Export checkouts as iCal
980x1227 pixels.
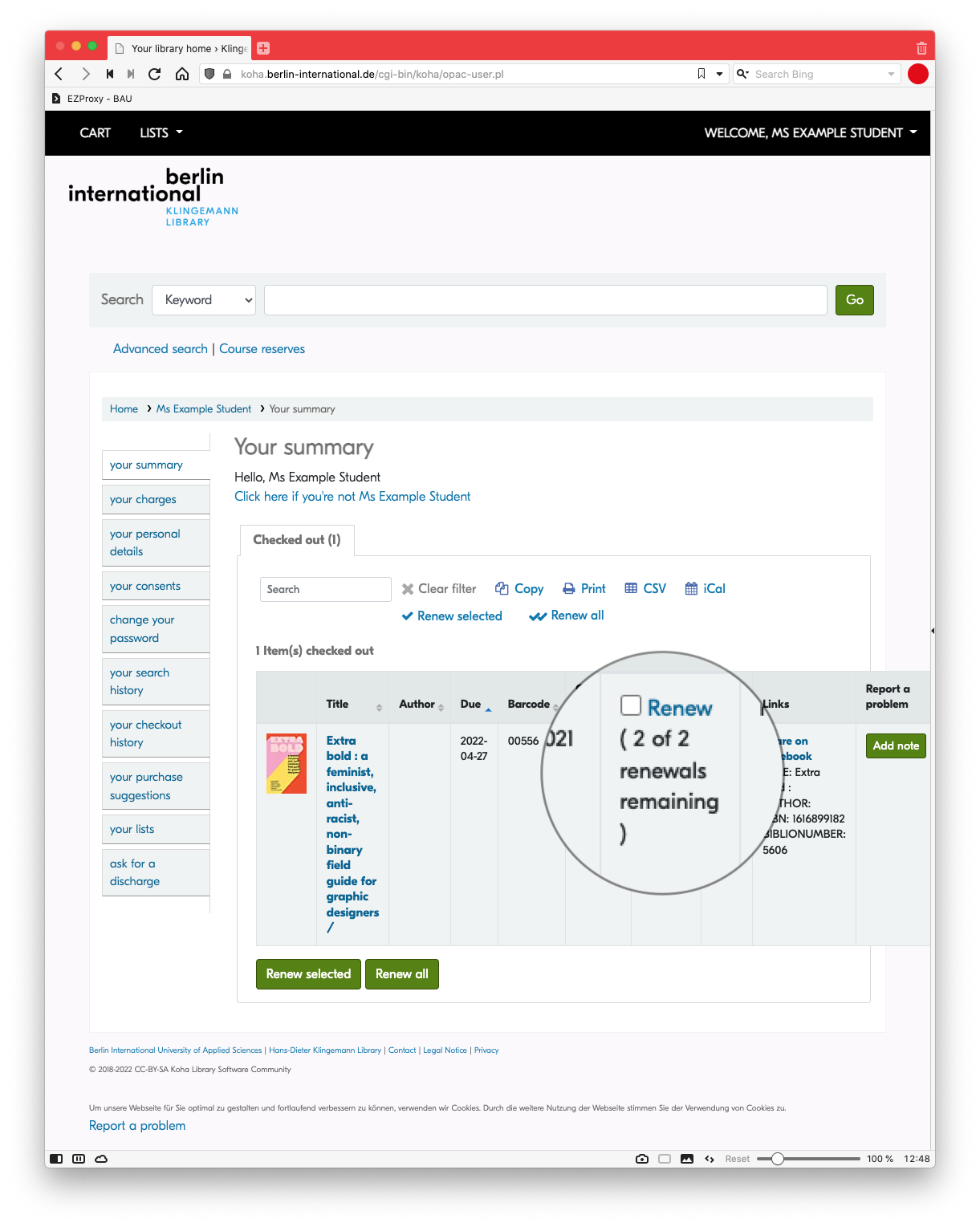(705, 588)
